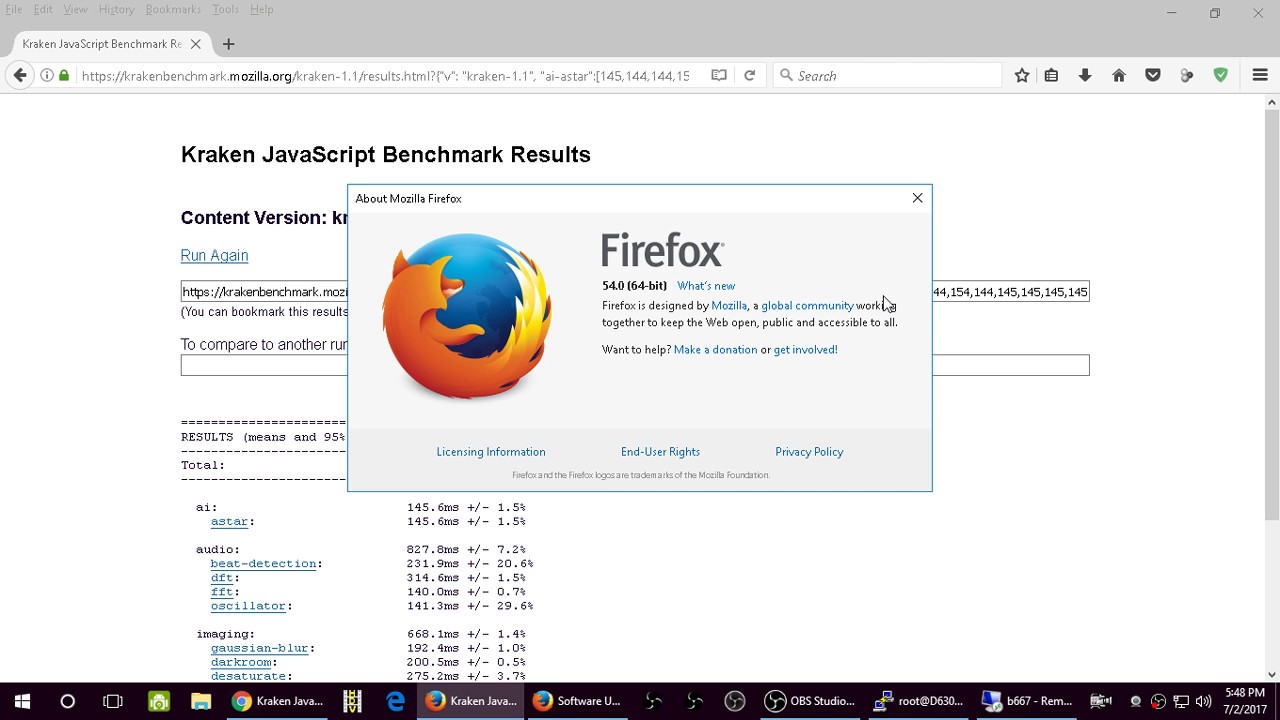Close the Kraken JavaScript Benchmark tab
Viewport: 1280px width, 720px height.
pos(196,44)
